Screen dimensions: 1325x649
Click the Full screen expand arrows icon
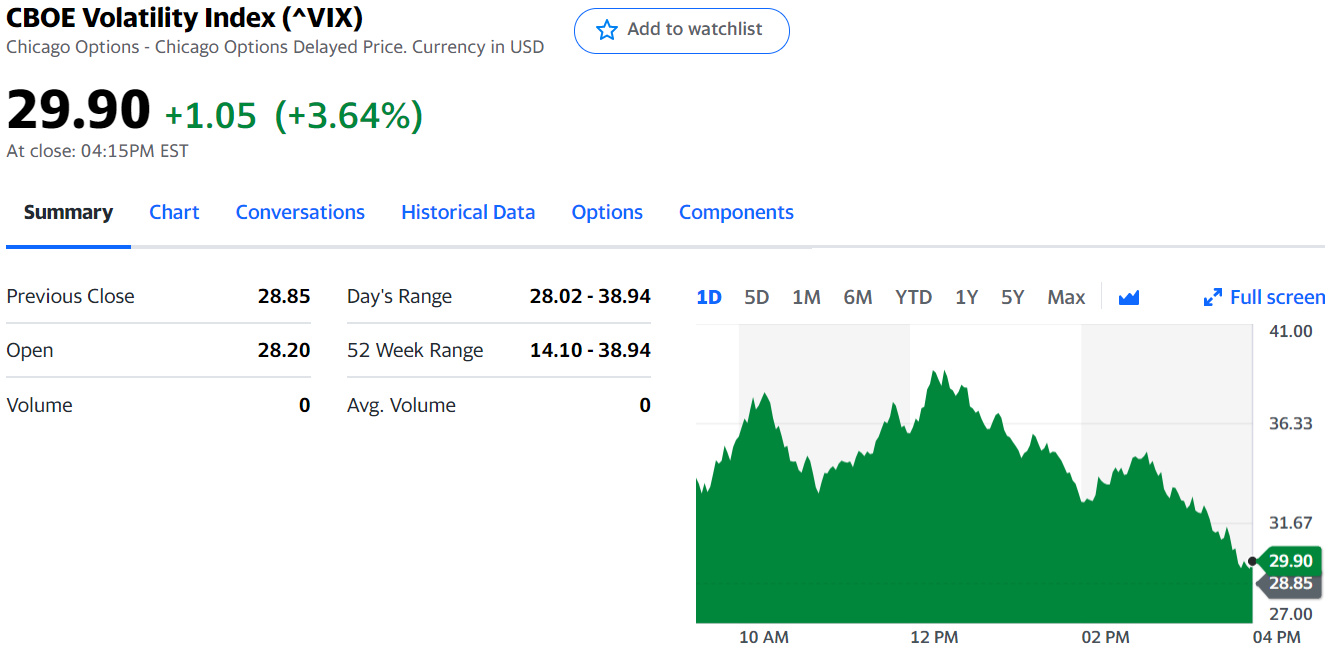click(x=1213, y=297)
